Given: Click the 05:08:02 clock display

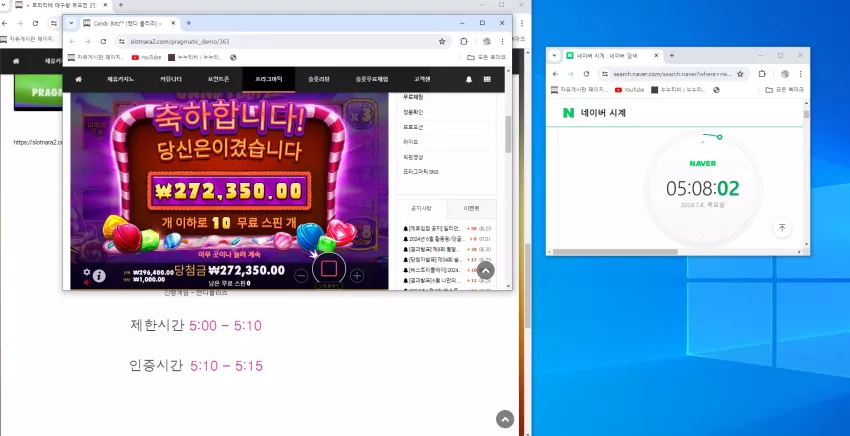Looking at the screenshot, I should point(703,188).
